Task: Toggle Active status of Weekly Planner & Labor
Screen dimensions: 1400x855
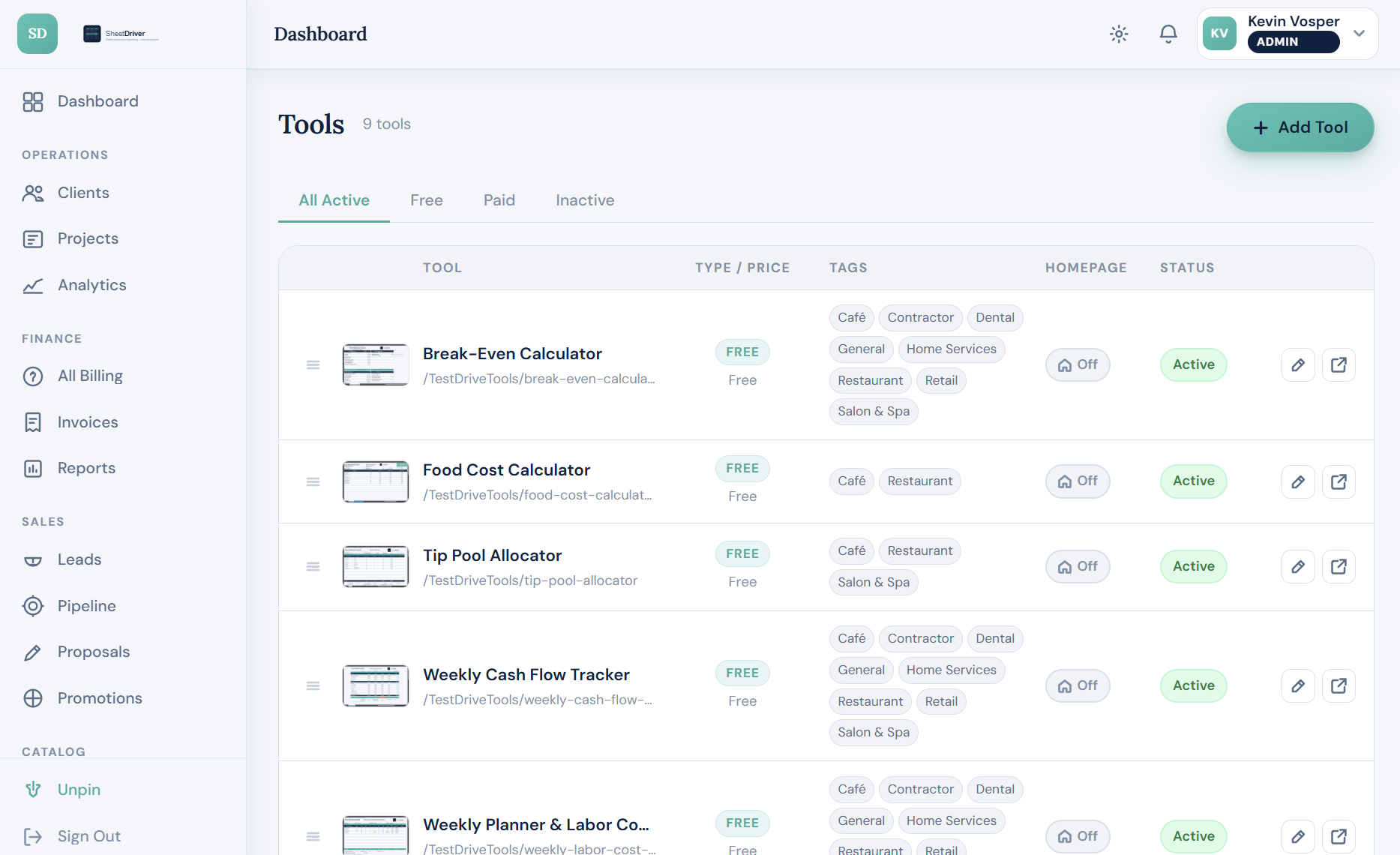Action: coord(1194,836)
